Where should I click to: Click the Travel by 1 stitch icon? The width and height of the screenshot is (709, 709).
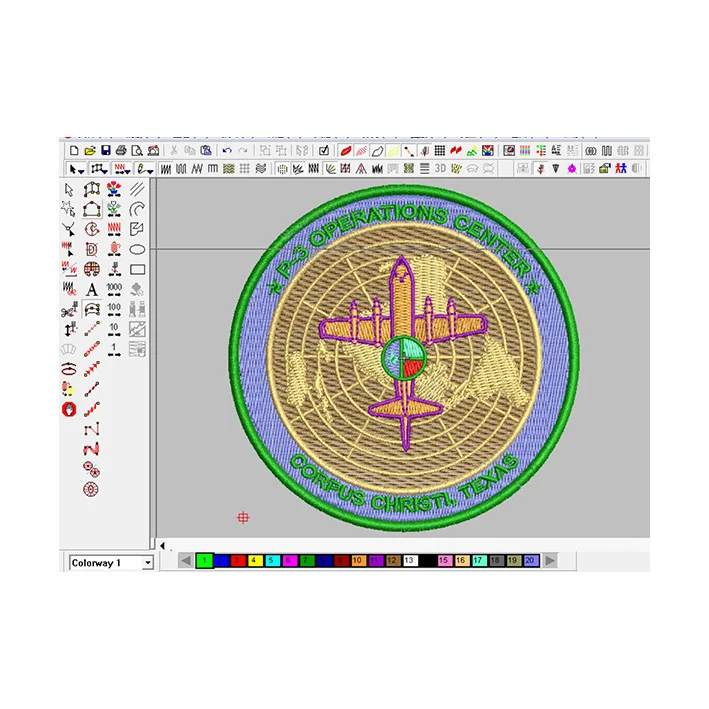pyautogui.click(x=114, y=349)
